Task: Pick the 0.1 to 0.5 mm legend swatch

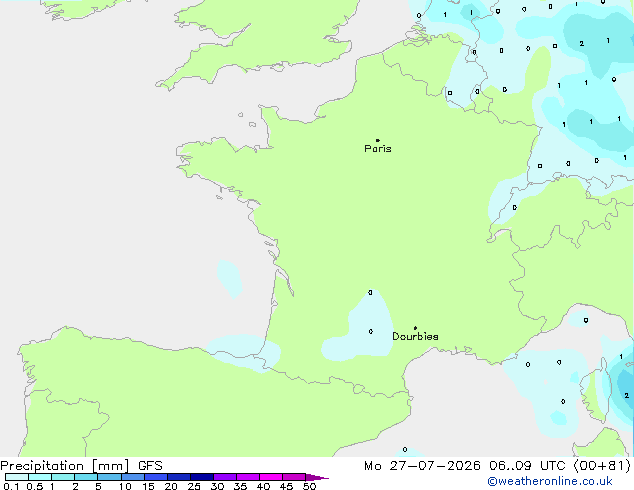Action: [x=17, y=477]
